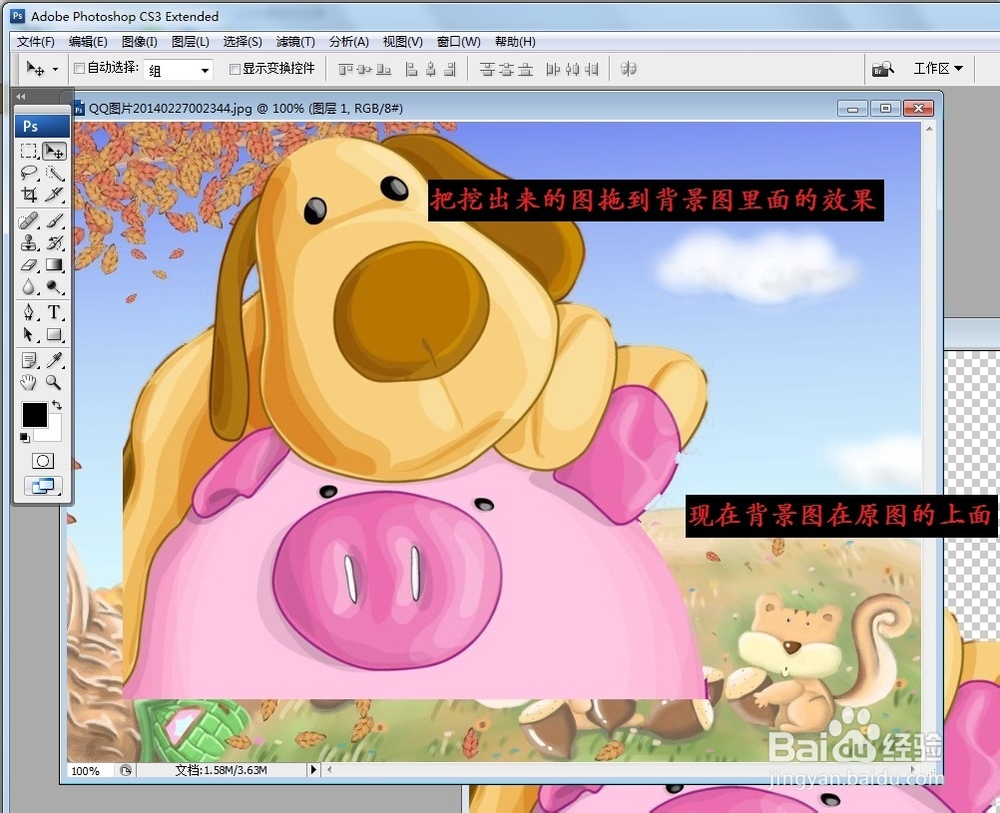
Task: Open the 滤镜(T) menu
Action: [295, 41]
